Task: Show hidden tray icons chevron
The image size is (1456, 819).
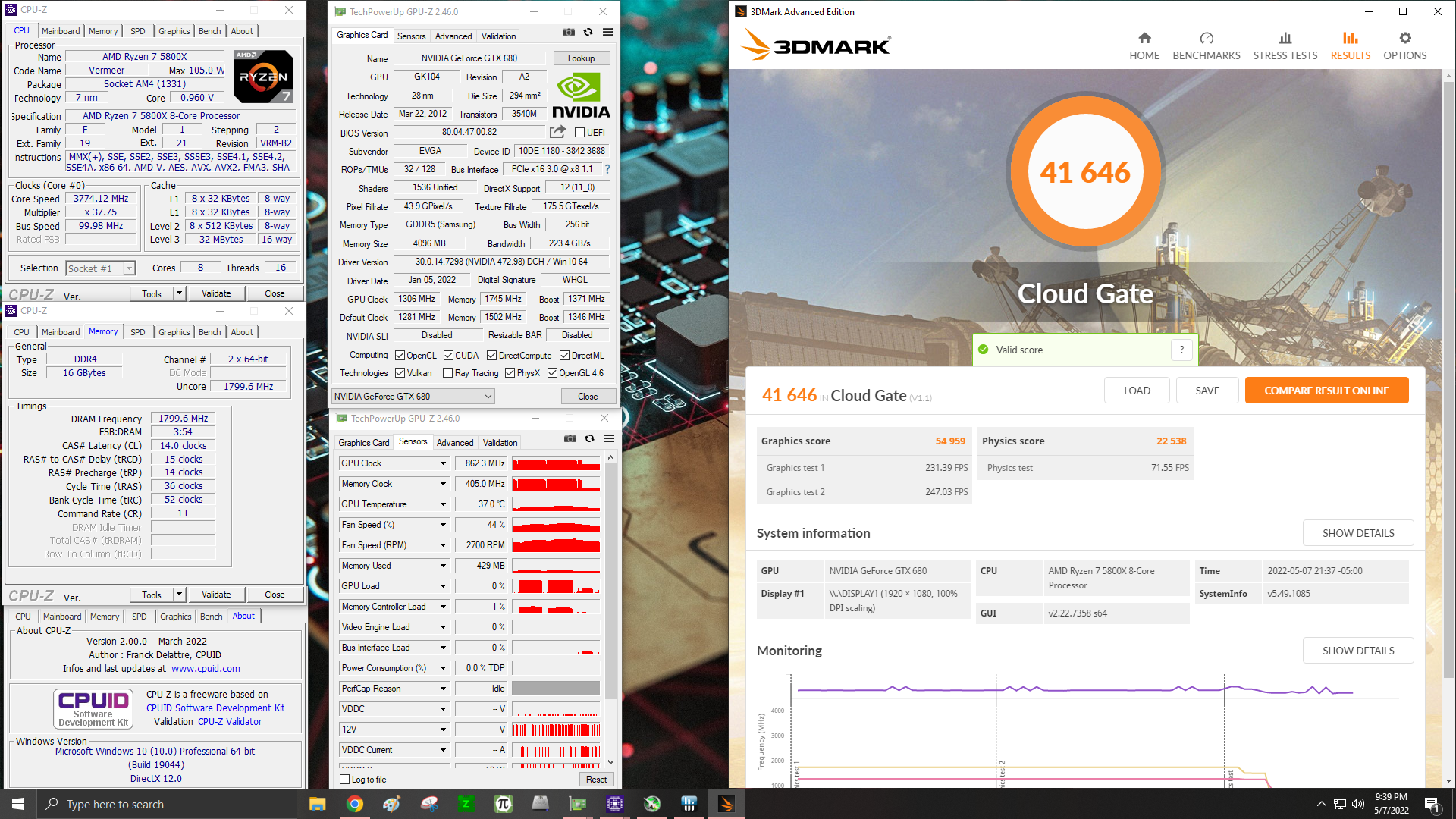Action: point(1322,804)
